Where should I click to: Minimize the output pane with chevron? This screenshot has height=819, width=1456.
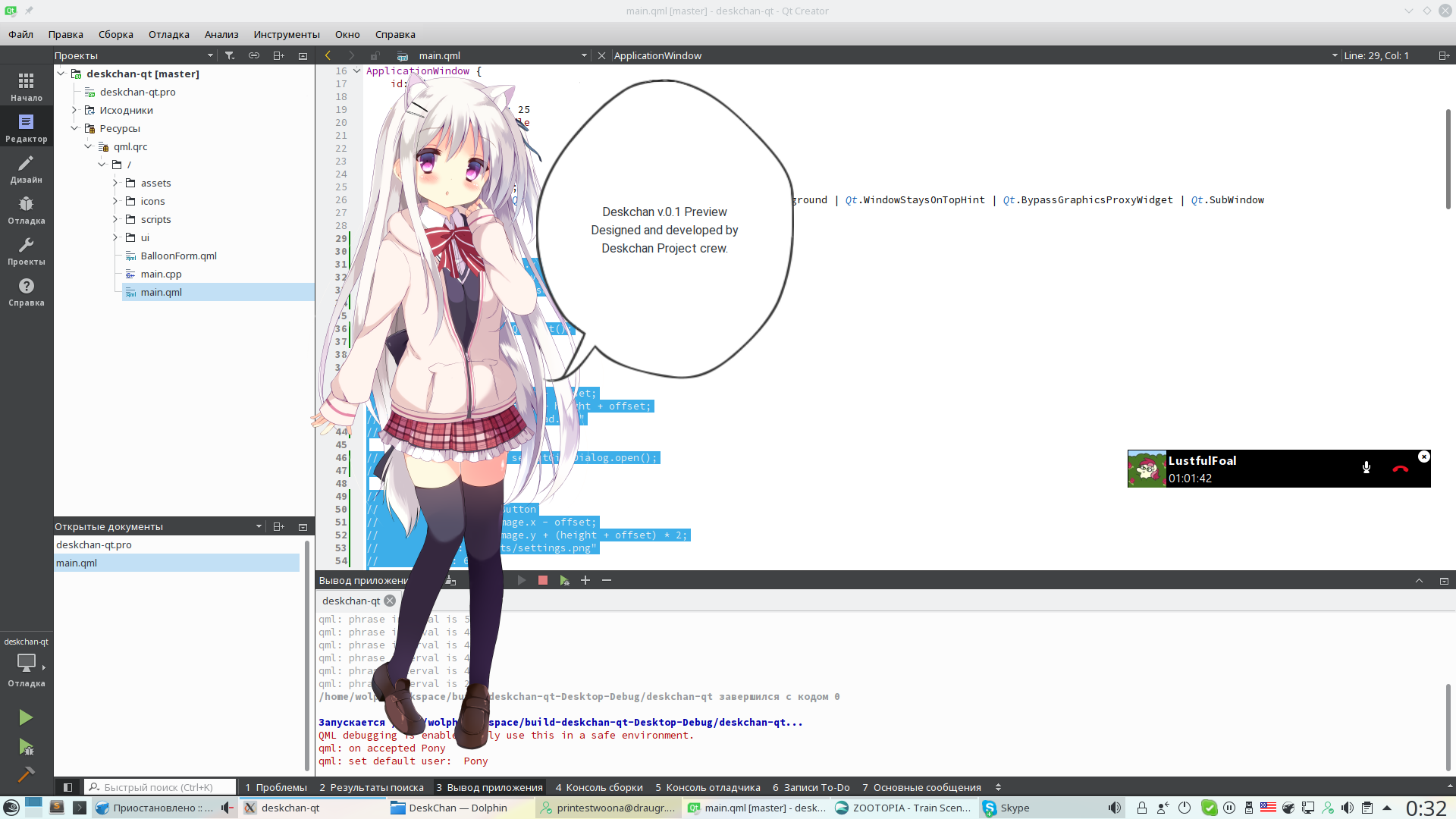[1419, 580]
